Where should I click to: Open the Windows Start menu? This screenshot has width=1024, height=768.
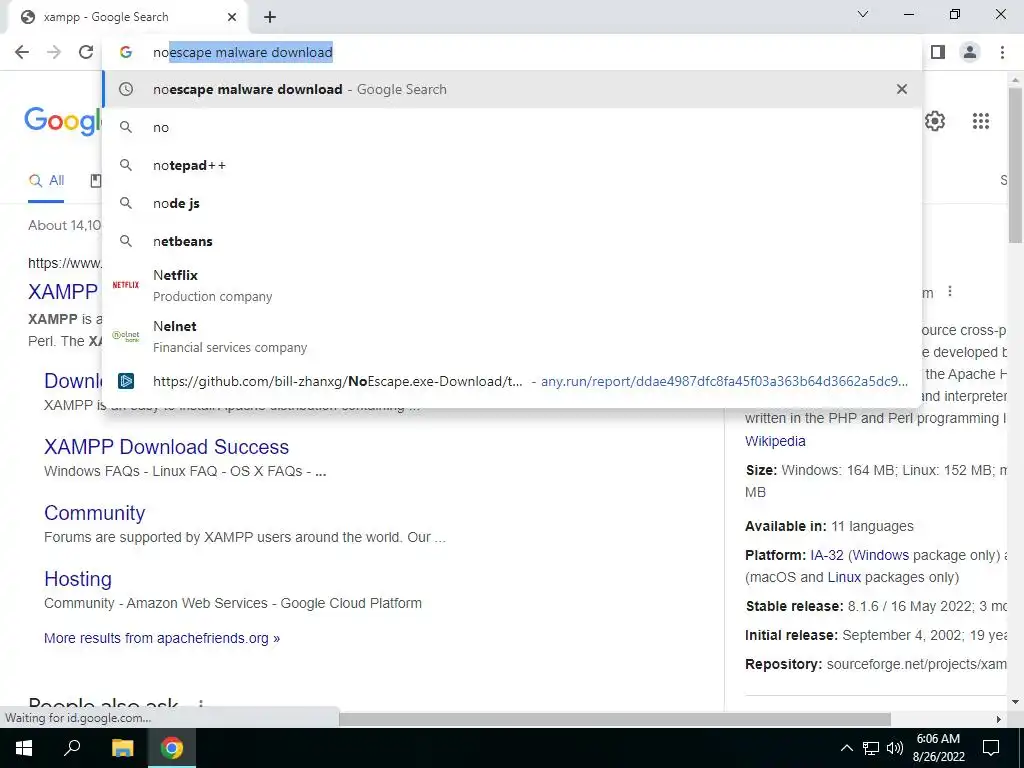tap(24, 748)
